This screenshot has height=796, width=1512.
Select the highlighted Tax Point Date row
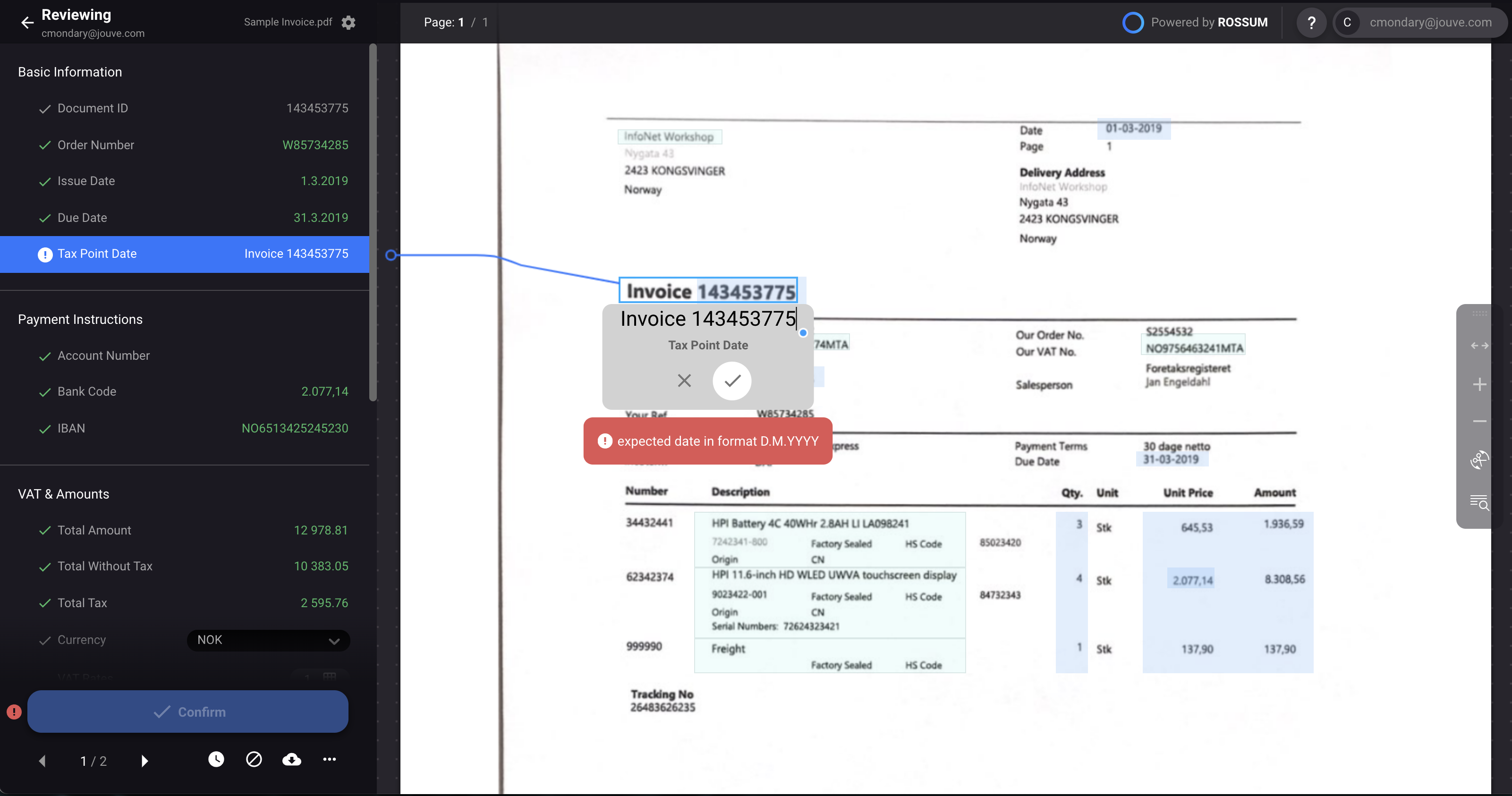click(x=184, y=254)
